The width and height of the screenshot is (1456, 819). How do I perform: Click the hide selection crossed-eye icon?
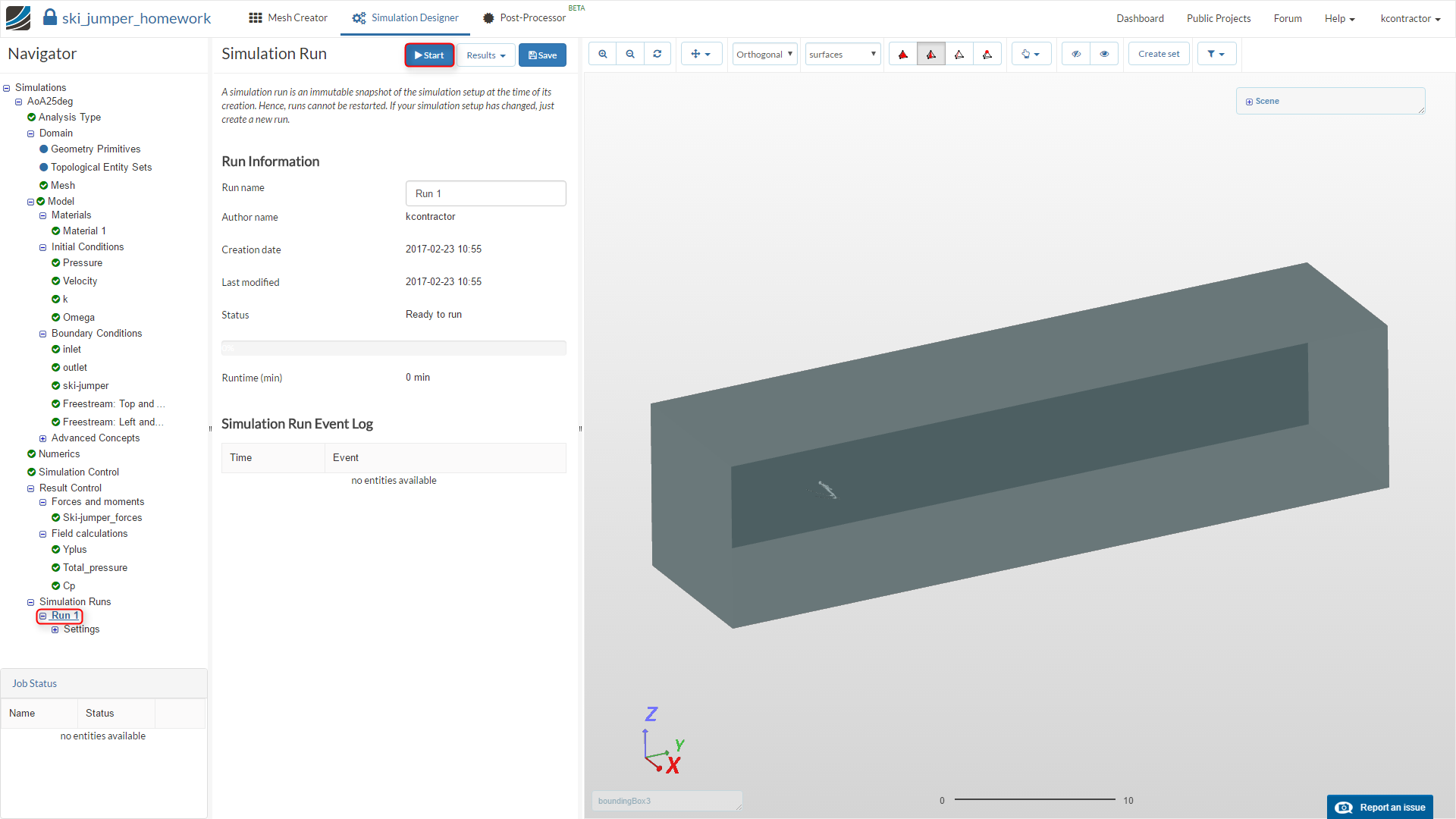[x=1076, y=54]
